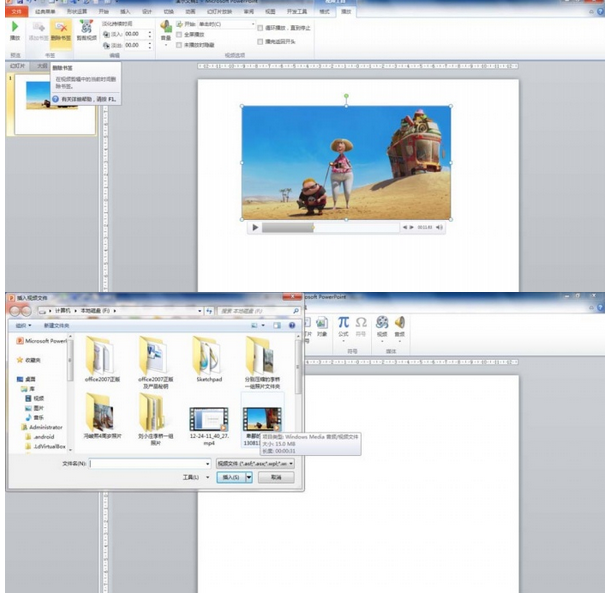The image size is (607, 593).
Task: Toggle the 未播放时隐藏 checkbox
Action: coord(179,44)
